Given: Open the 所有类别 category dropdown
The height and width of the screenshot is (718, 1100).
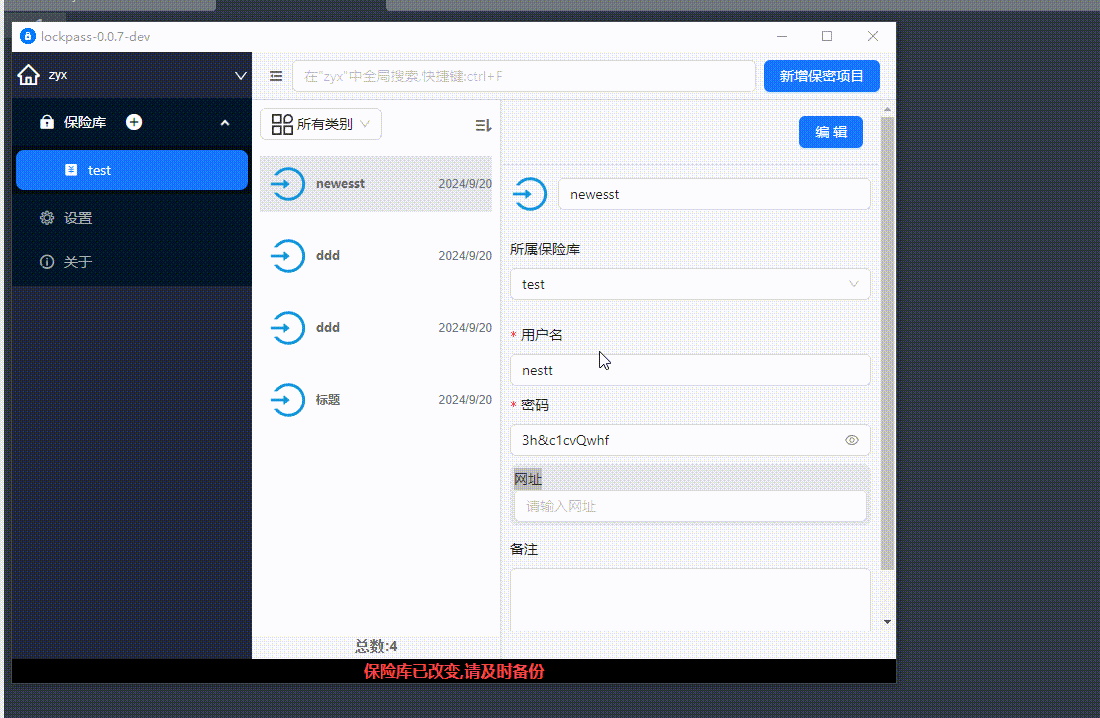Looking at the screenshot, I should (x=321, y=124).
